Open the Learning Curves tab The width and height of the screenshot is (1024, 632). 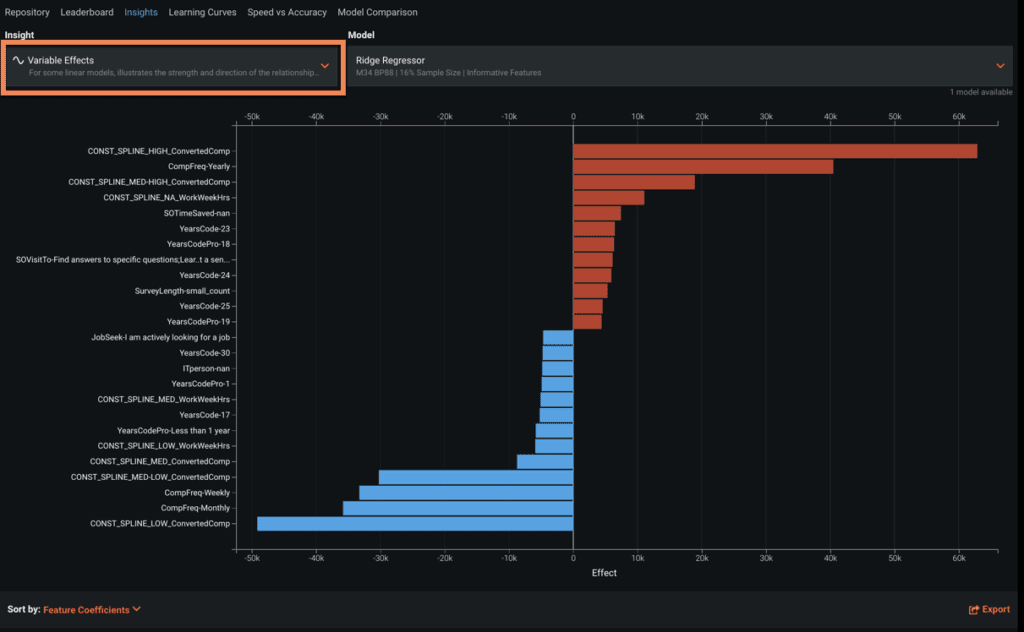point(202,12)
